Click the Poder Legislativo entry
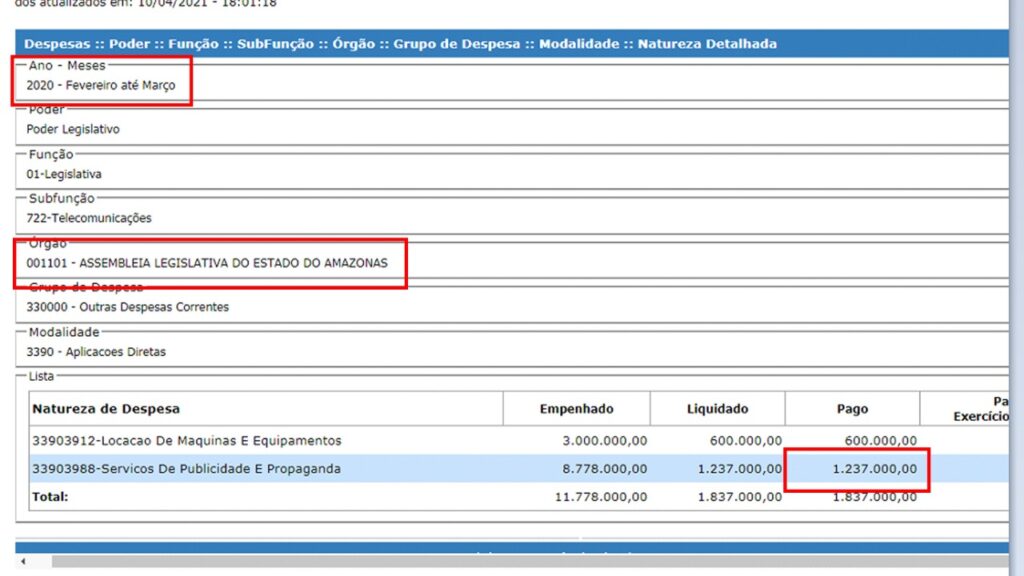This screenshot has width=1024, height=576. (x=73, y=130)
